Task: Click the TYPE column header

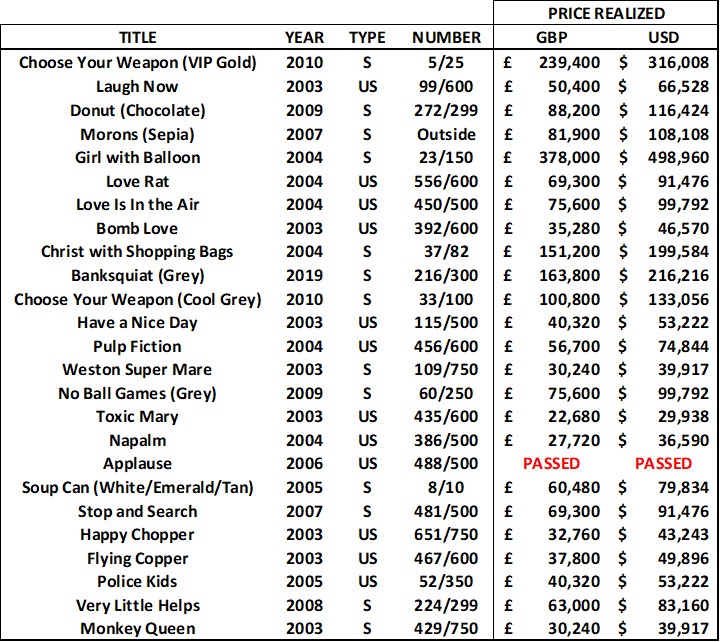Action: (367, 38)
